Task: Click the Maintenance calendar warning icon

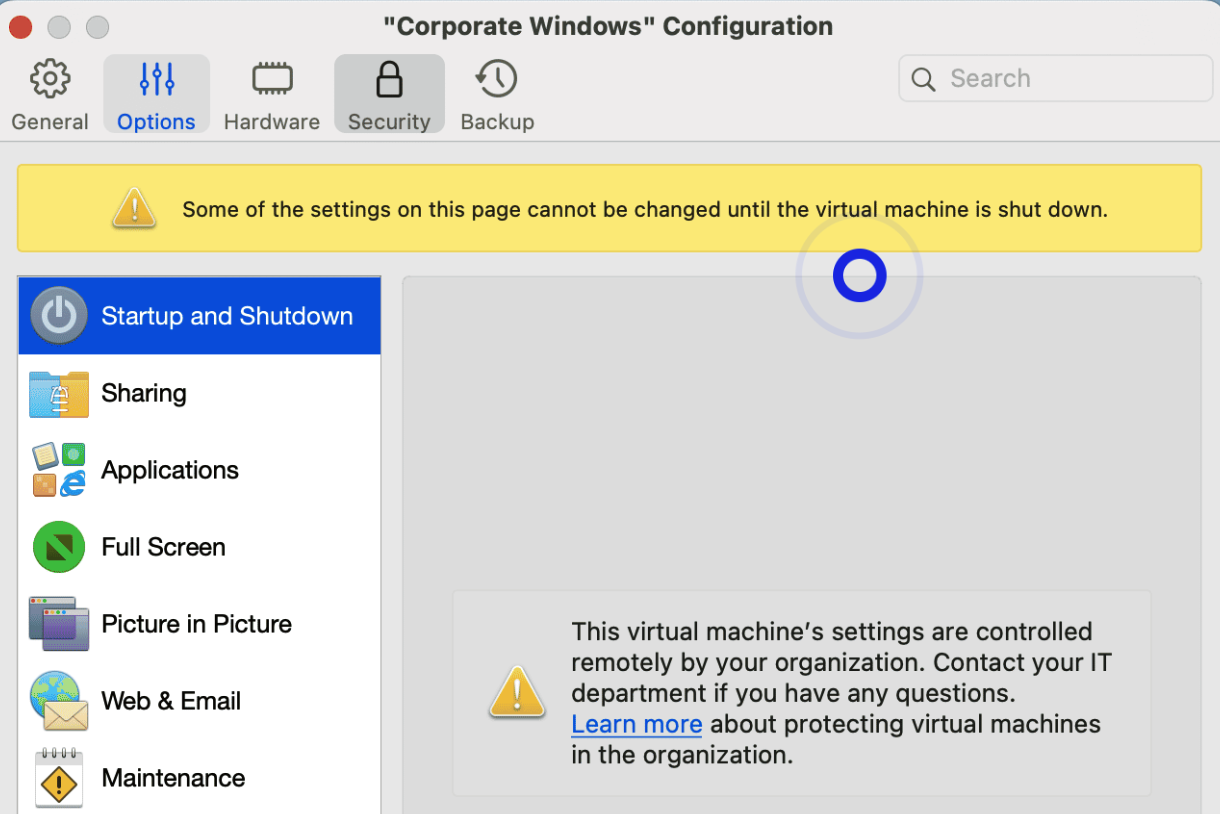Action: pos(59,778)
